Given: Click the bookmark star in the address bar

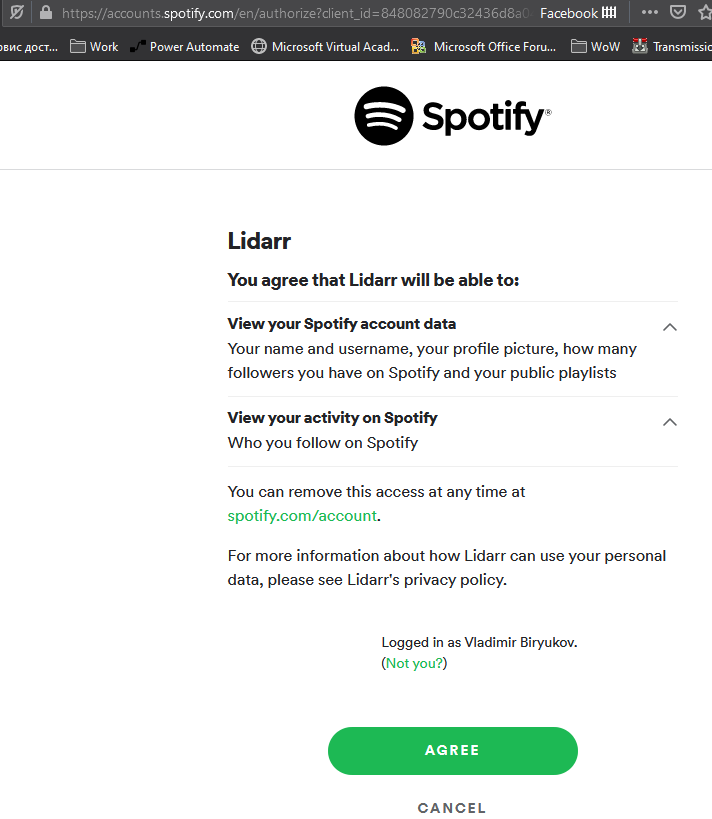Looking at the screenshot, I should pos(706,13).
